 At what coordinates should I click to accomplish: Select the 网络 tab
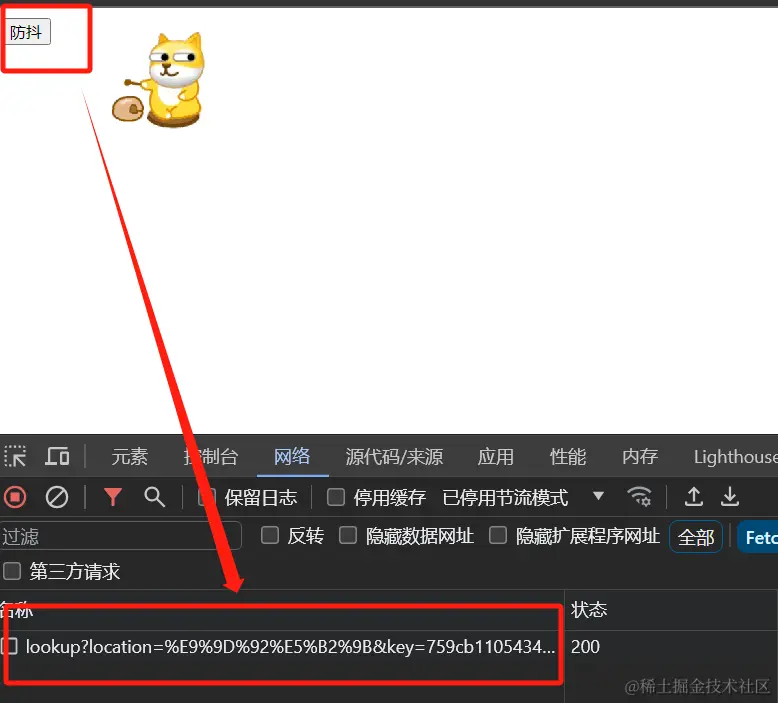[292, 456]
